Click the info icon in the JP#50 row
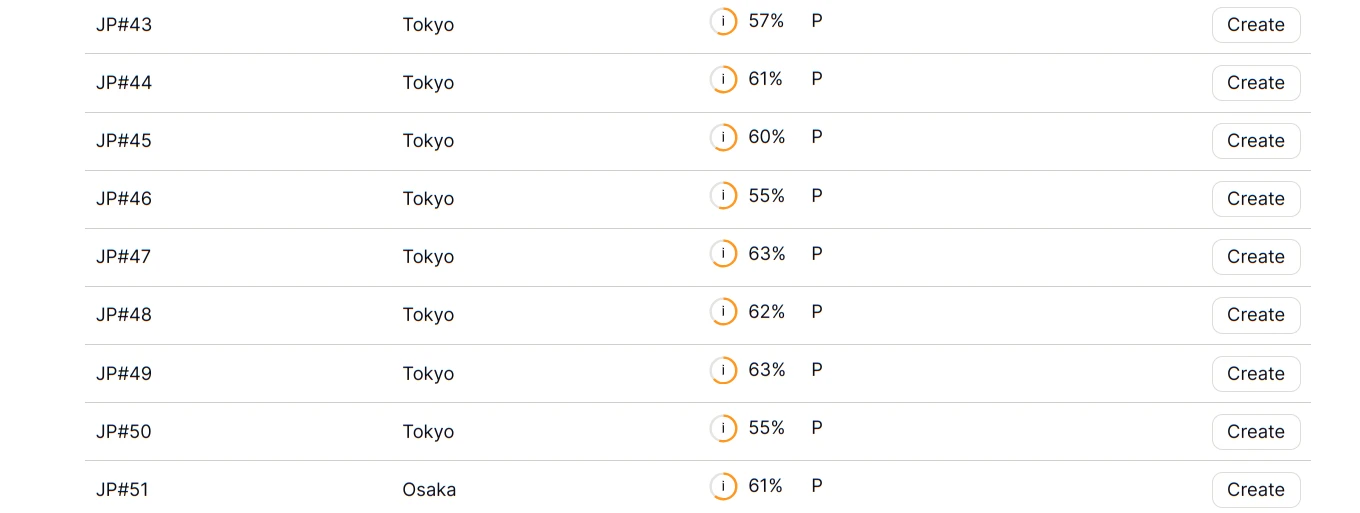 [723, 428]
